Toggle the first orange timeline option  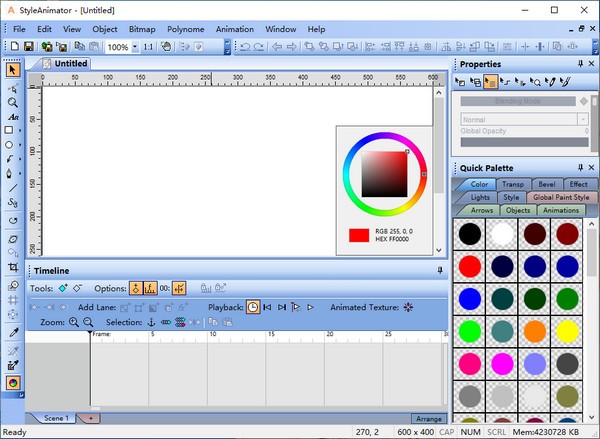(x=135, y=288)
